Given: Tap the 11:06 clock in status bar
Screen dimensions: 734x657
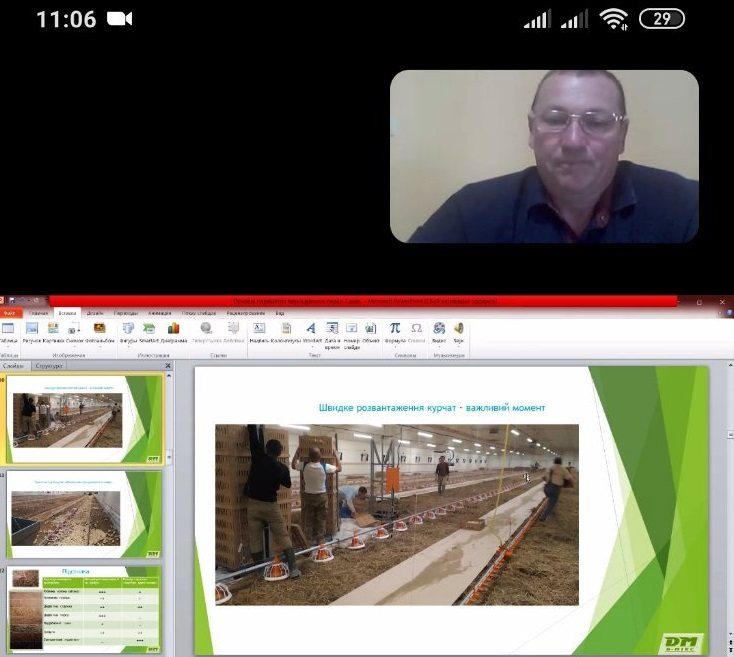Looking at the screenshot, I should [66, 19].
